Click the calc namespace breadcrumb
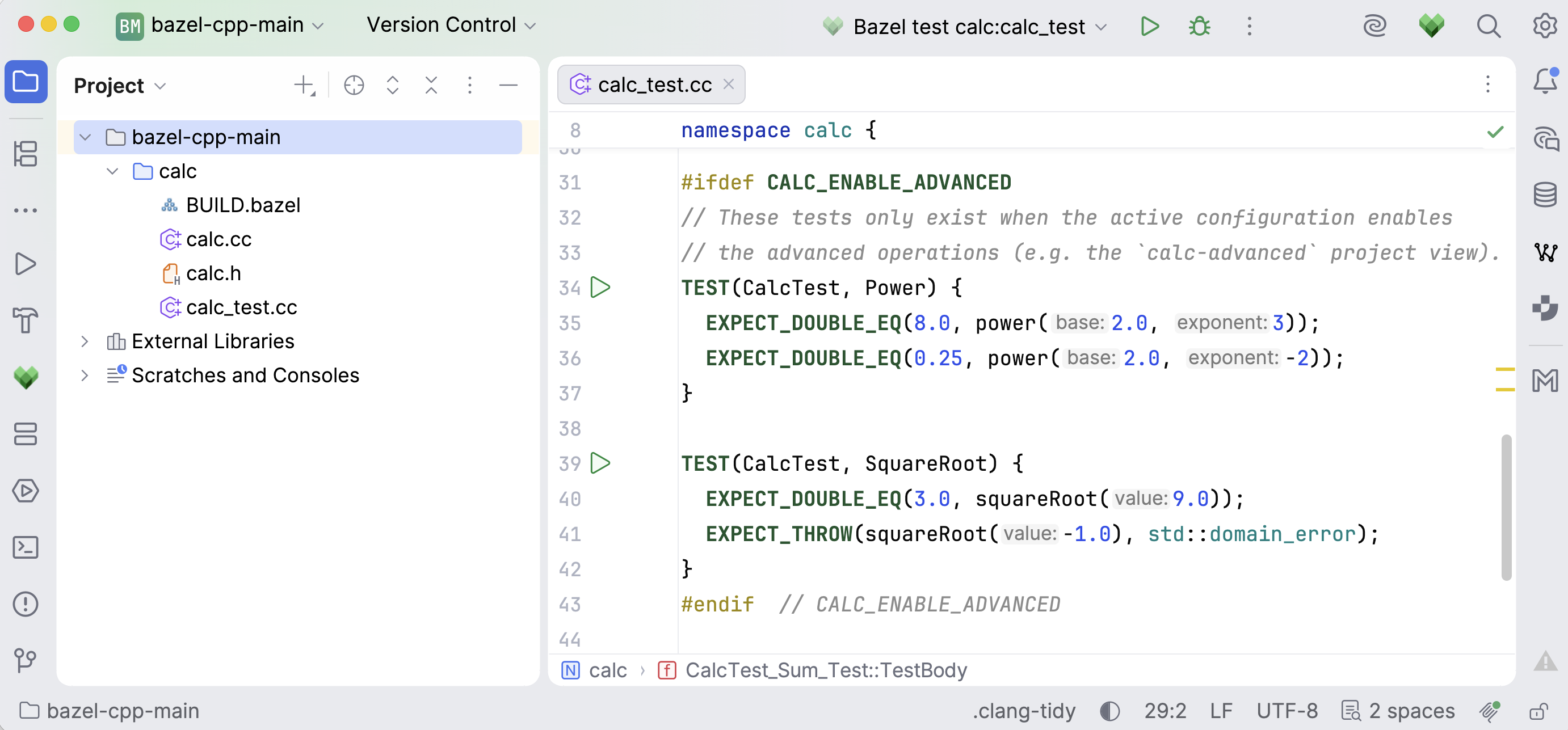The image size is (1568, 730). pyautogui.click(x=594, y=670)
